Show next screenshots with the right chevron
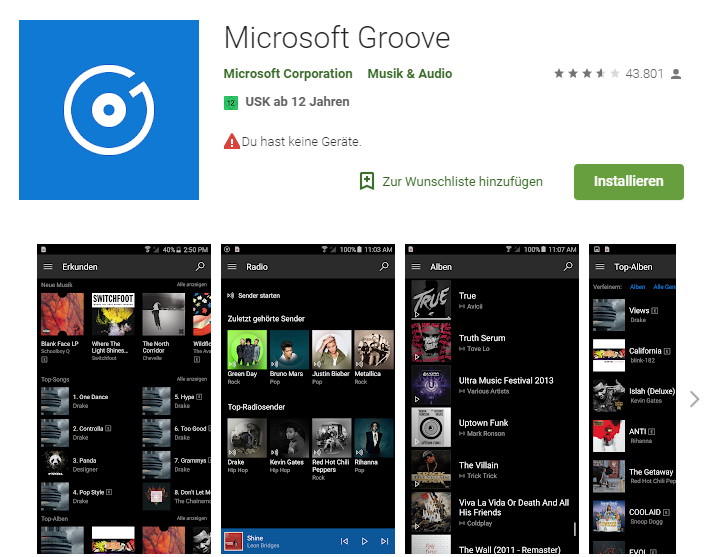Image resolution: width=710 pixels, height=557 pixels. pos(694,399)
